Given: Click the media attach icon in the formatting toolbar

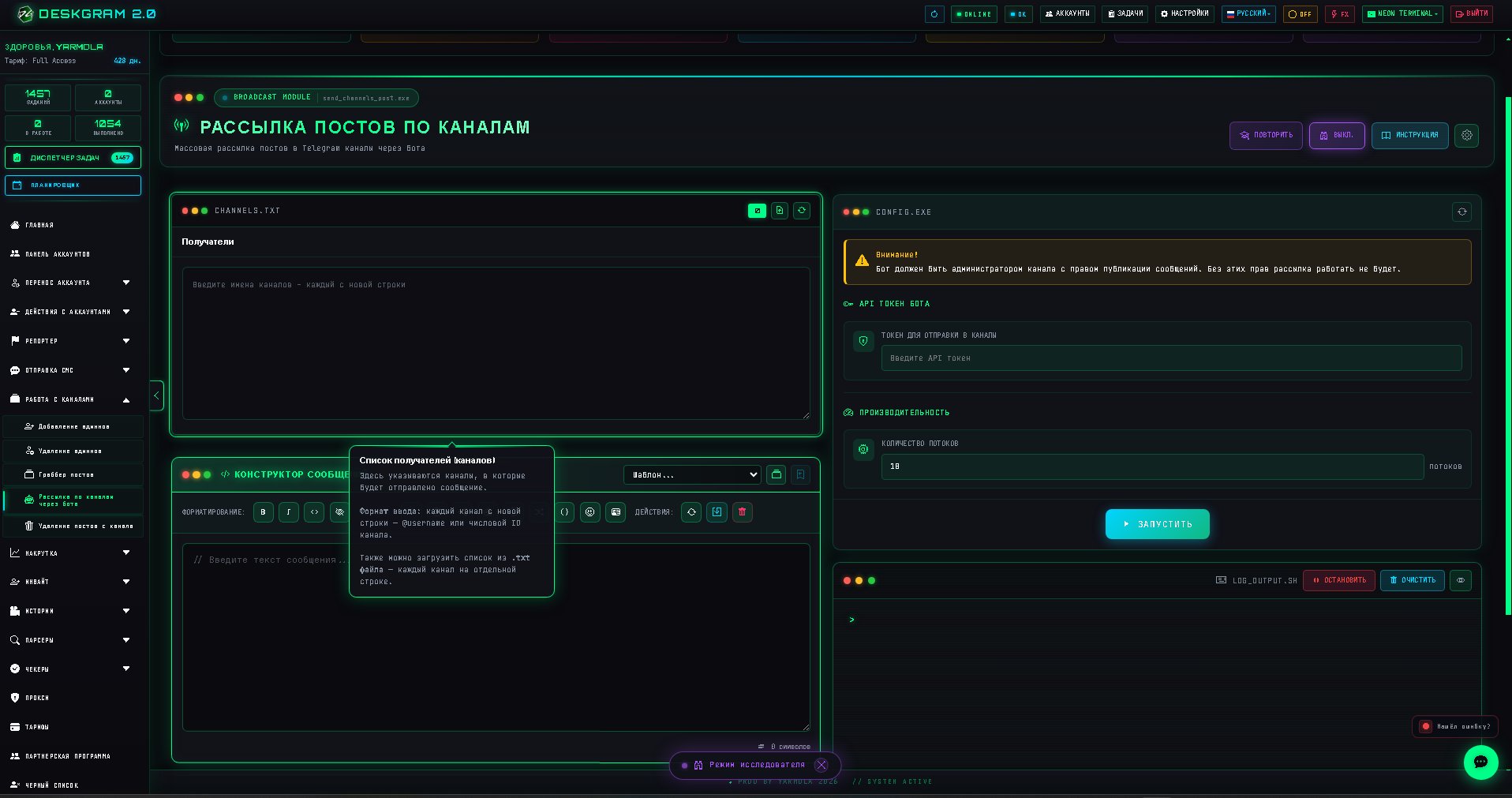Looking at the screenshot, I should [616, 512].
